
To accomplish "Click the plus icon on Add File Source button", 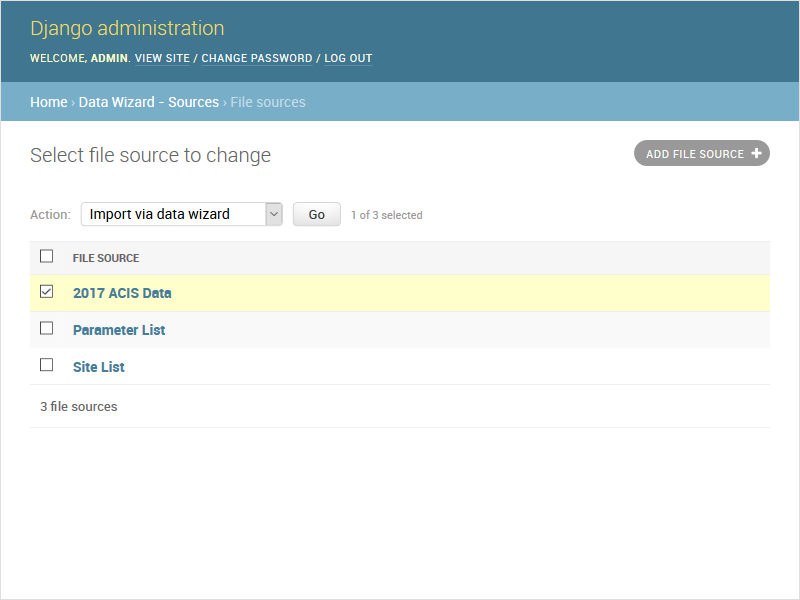I will point(758,153).
